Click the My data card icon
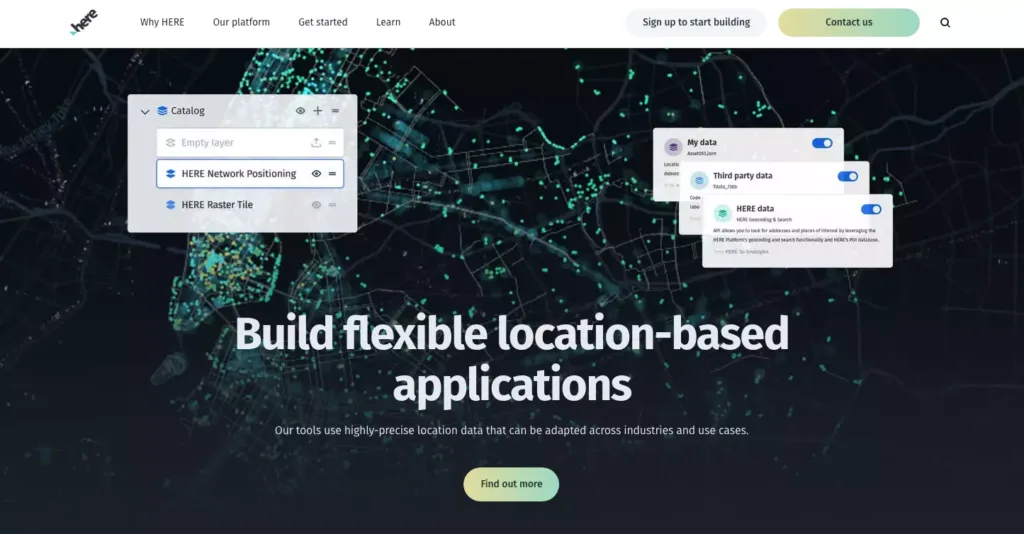1024x534 pixels. (x=673, y=147)
